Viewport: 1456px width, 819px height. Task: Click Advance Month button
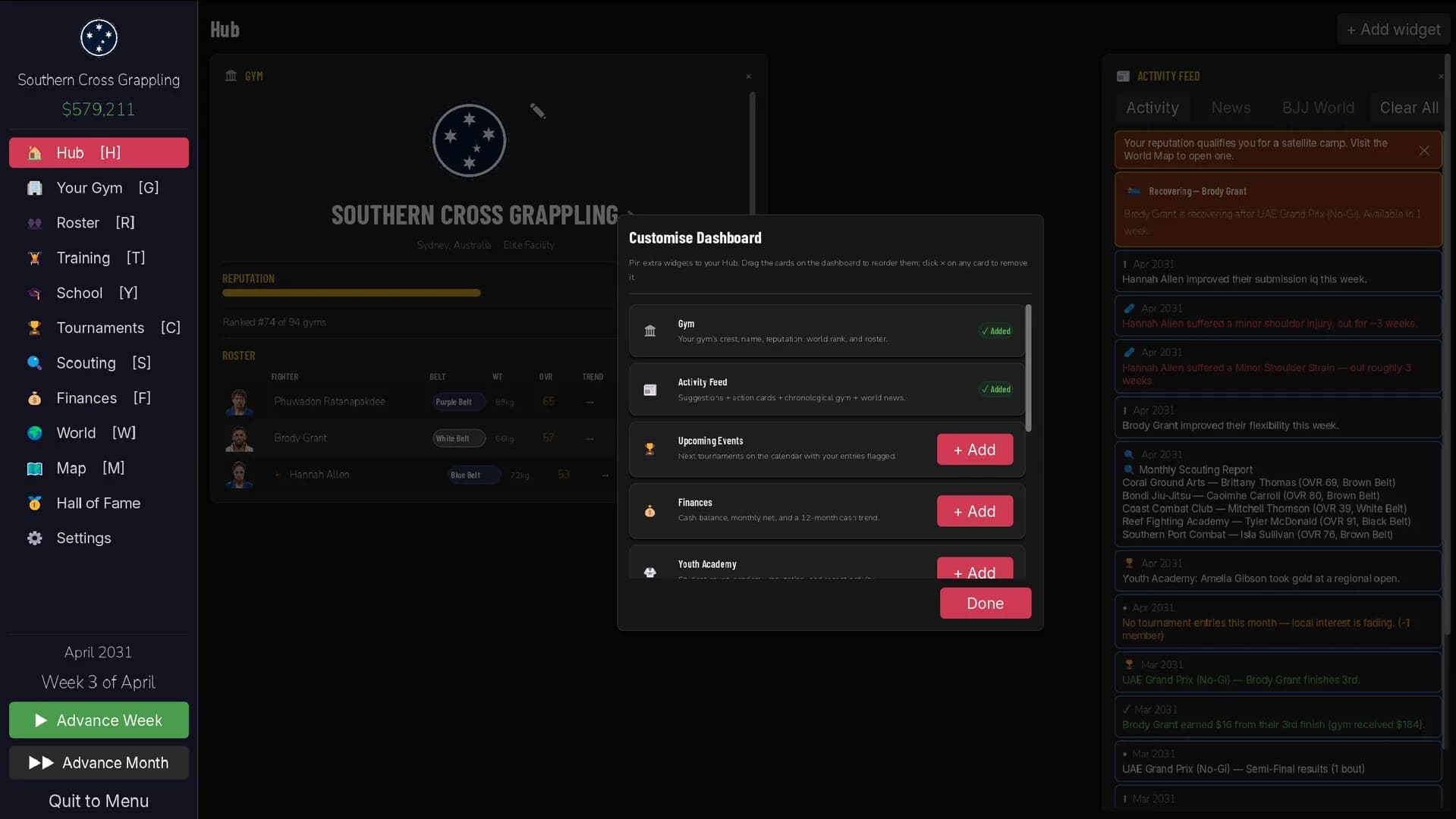[99, 762]
